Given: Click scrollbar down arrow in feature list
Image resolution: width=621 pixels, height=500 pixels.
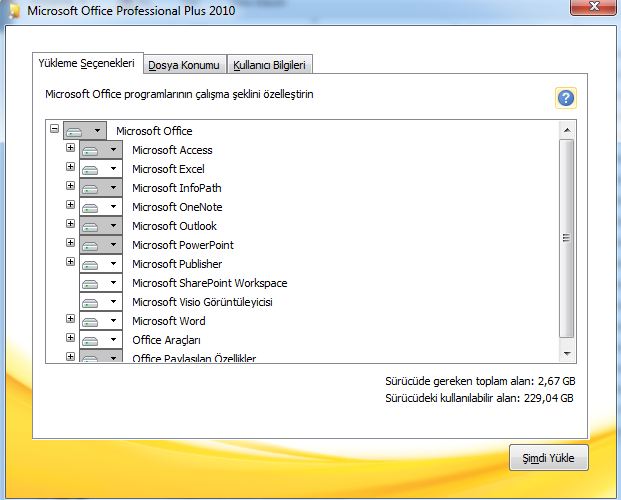Looking at the screenshot, I should point(567,353).
